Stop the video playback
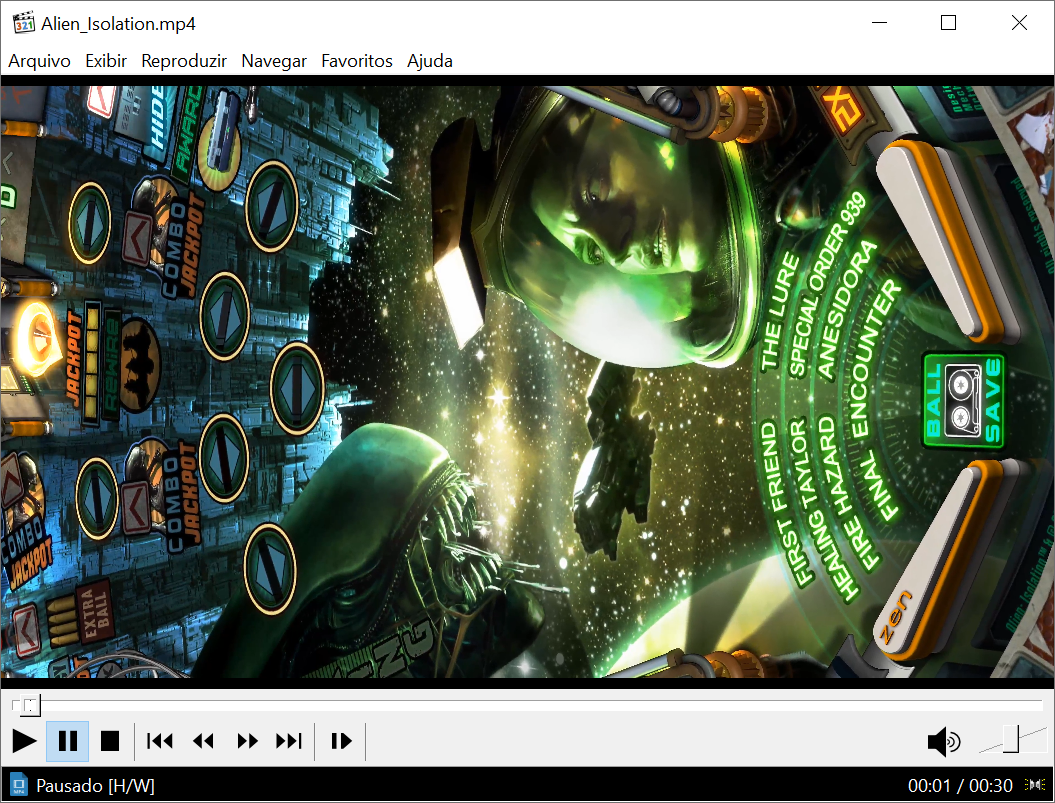The height and width of the screenshot is (803, 1055). 110,741
